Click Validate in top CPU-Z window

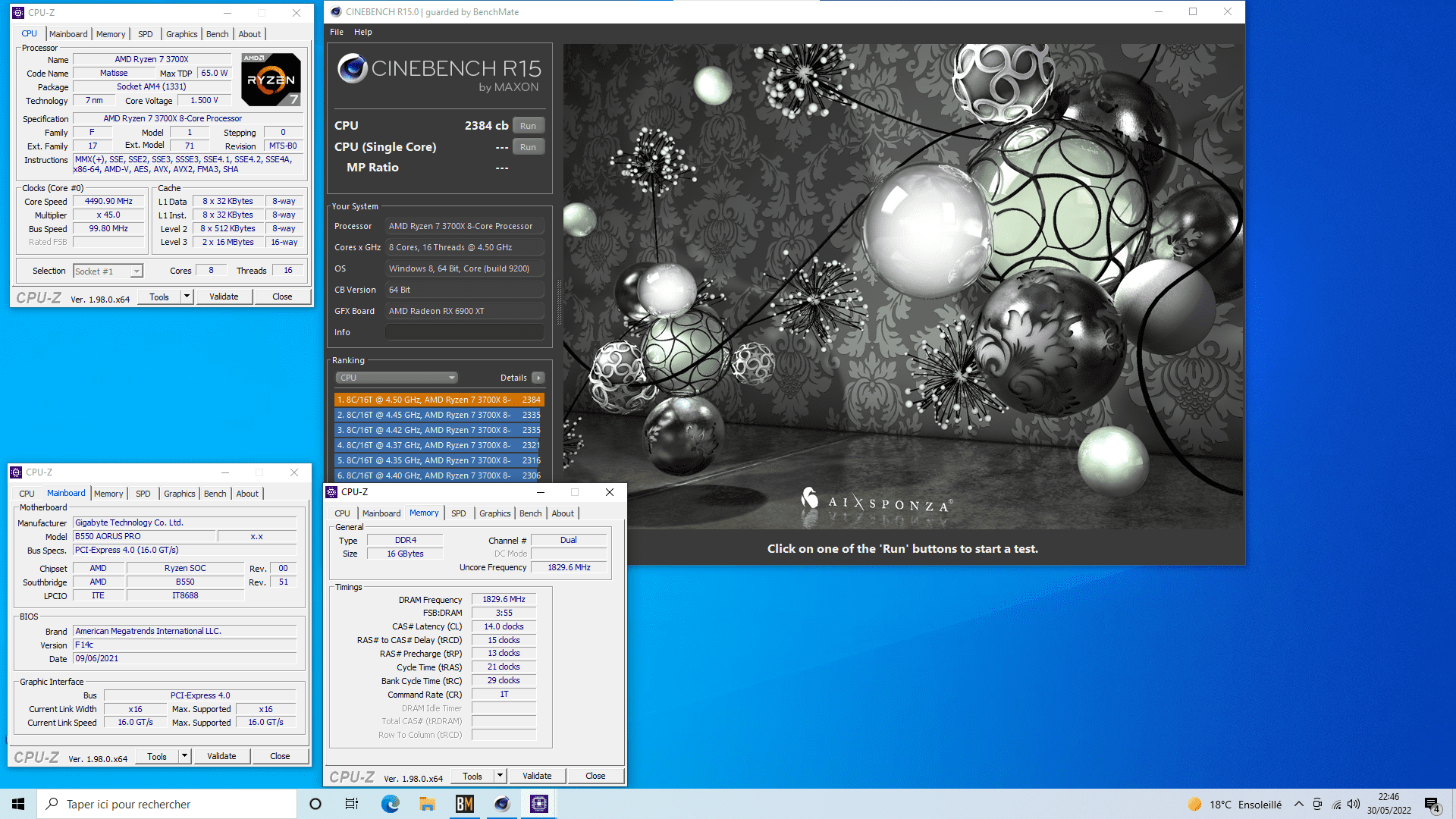tap(224, 297)
